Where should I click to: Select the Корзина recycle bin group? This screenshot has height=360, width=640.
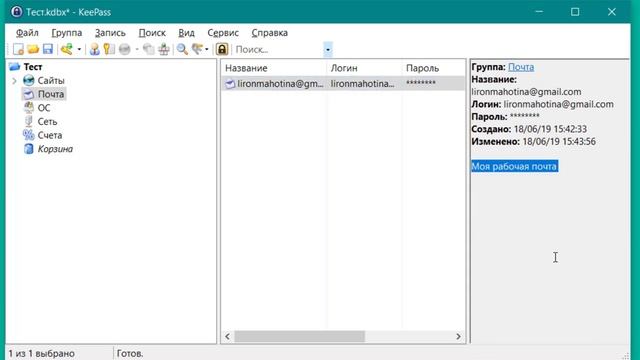tap(55, 149)
